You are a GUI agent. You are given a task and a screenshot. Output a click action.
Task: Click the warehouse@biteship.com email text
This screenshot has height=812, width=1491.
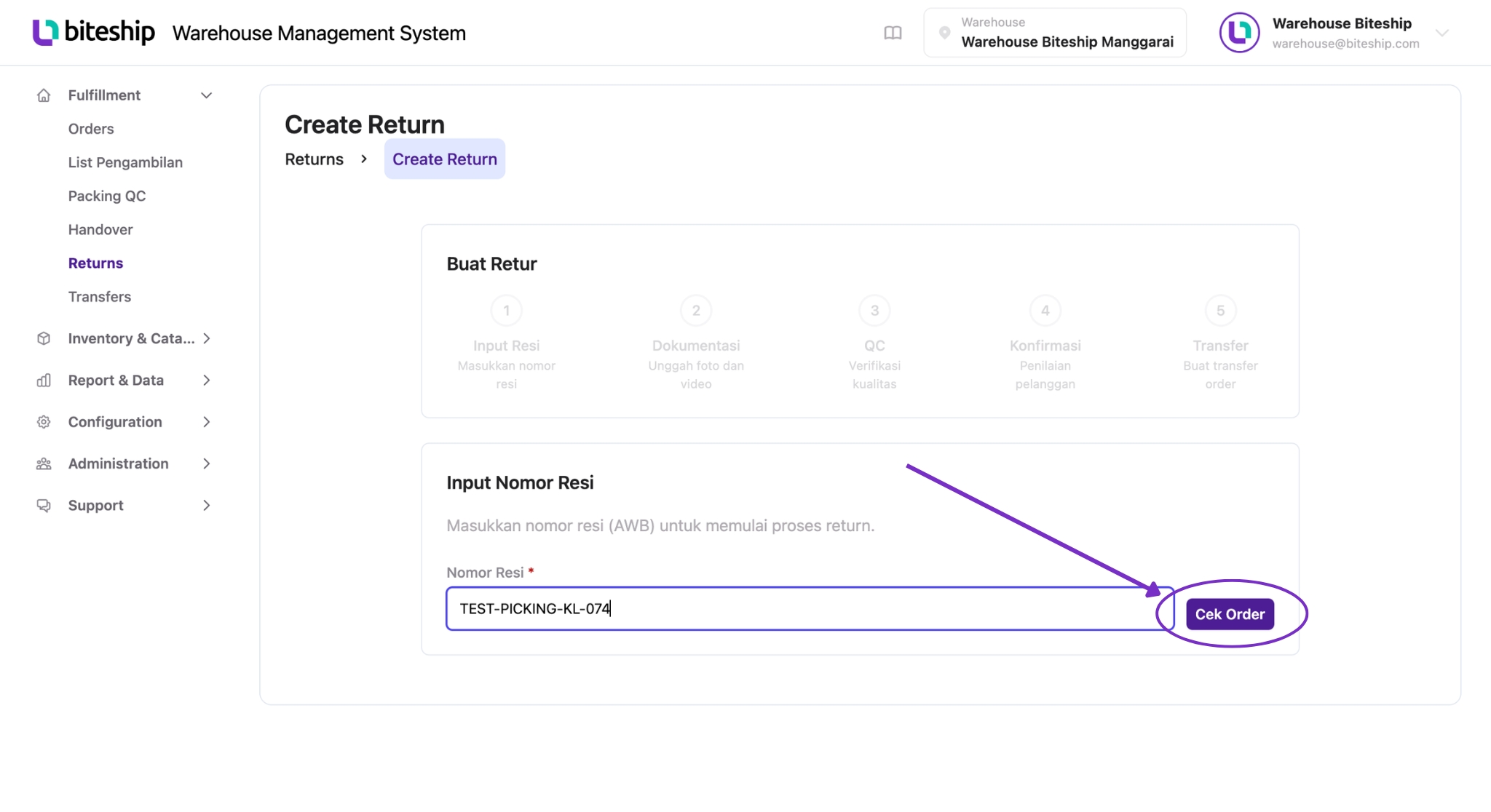[1345, 44]
